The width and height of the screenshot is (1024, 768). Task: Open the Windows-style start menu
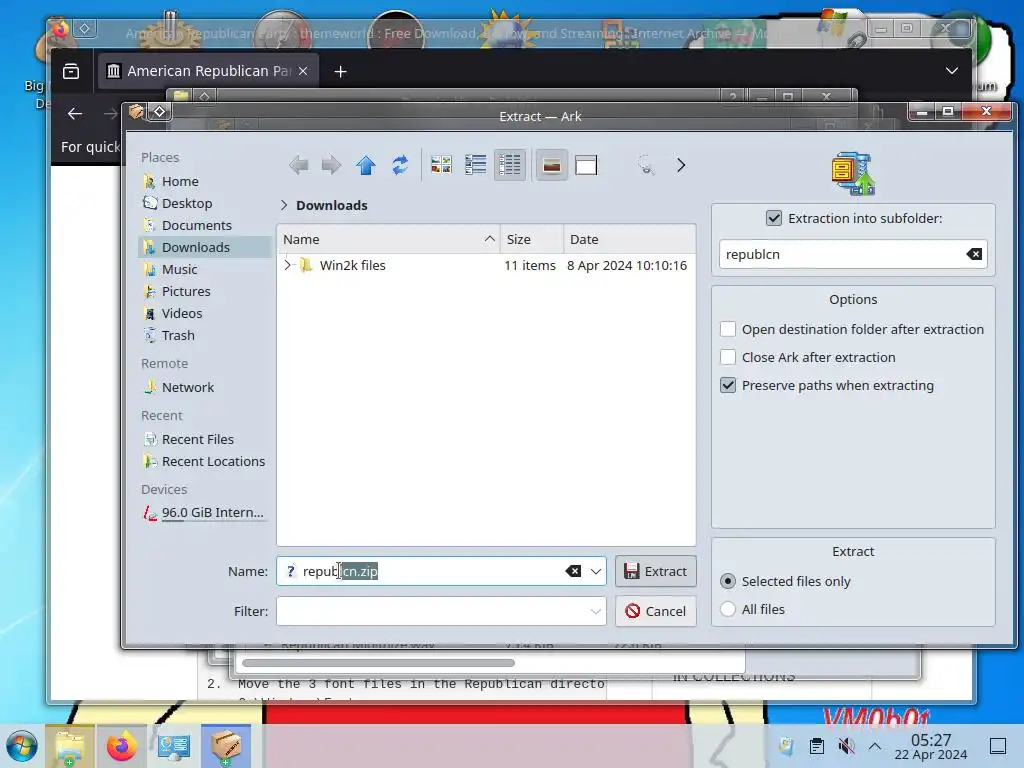(22, 746)
